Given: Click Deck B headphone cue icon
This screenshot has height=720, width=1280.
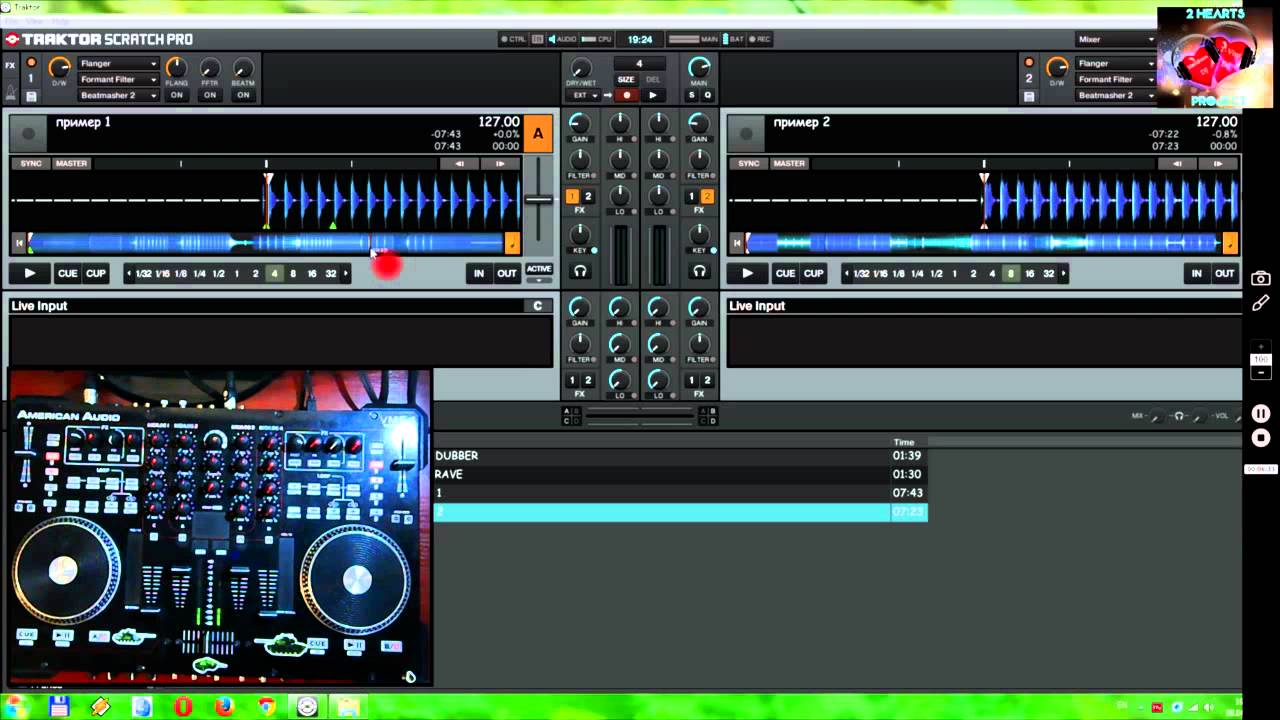Looking at the screenshot, I should (699, 271).
